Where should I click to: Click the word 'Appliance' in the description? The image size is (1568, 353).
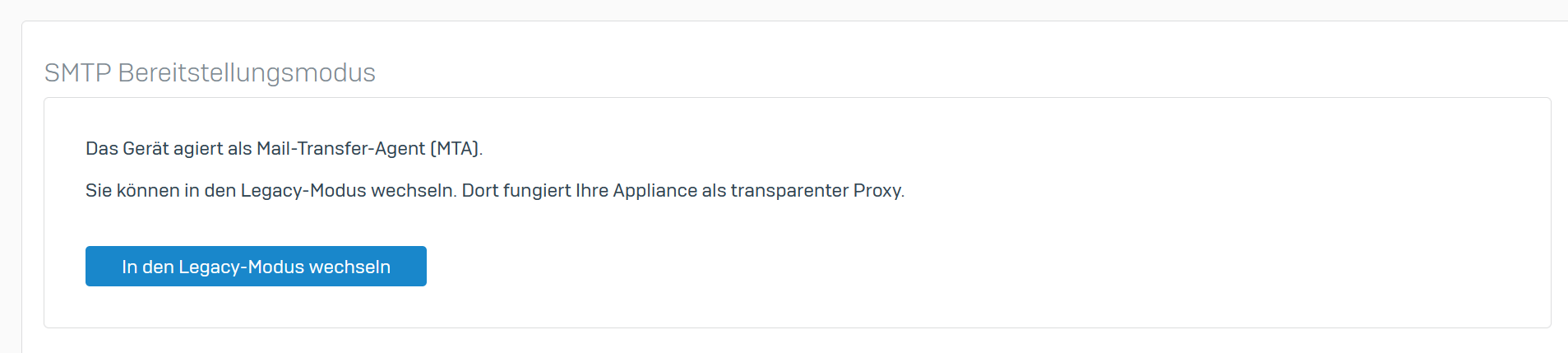coord(654,191)
